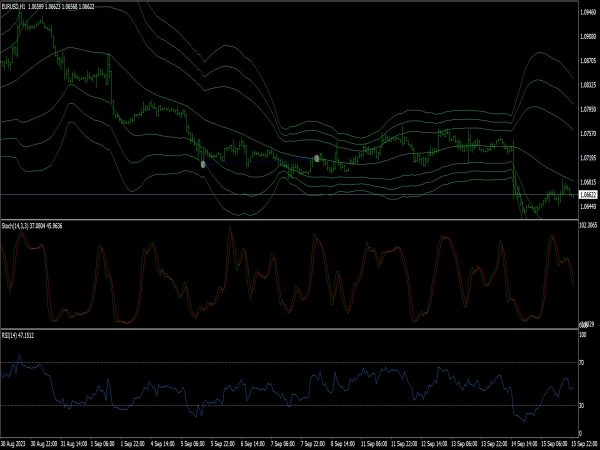Click the 1 Sep 22:00 time label
Screen dimensions: 600x450
coord(132,444)
